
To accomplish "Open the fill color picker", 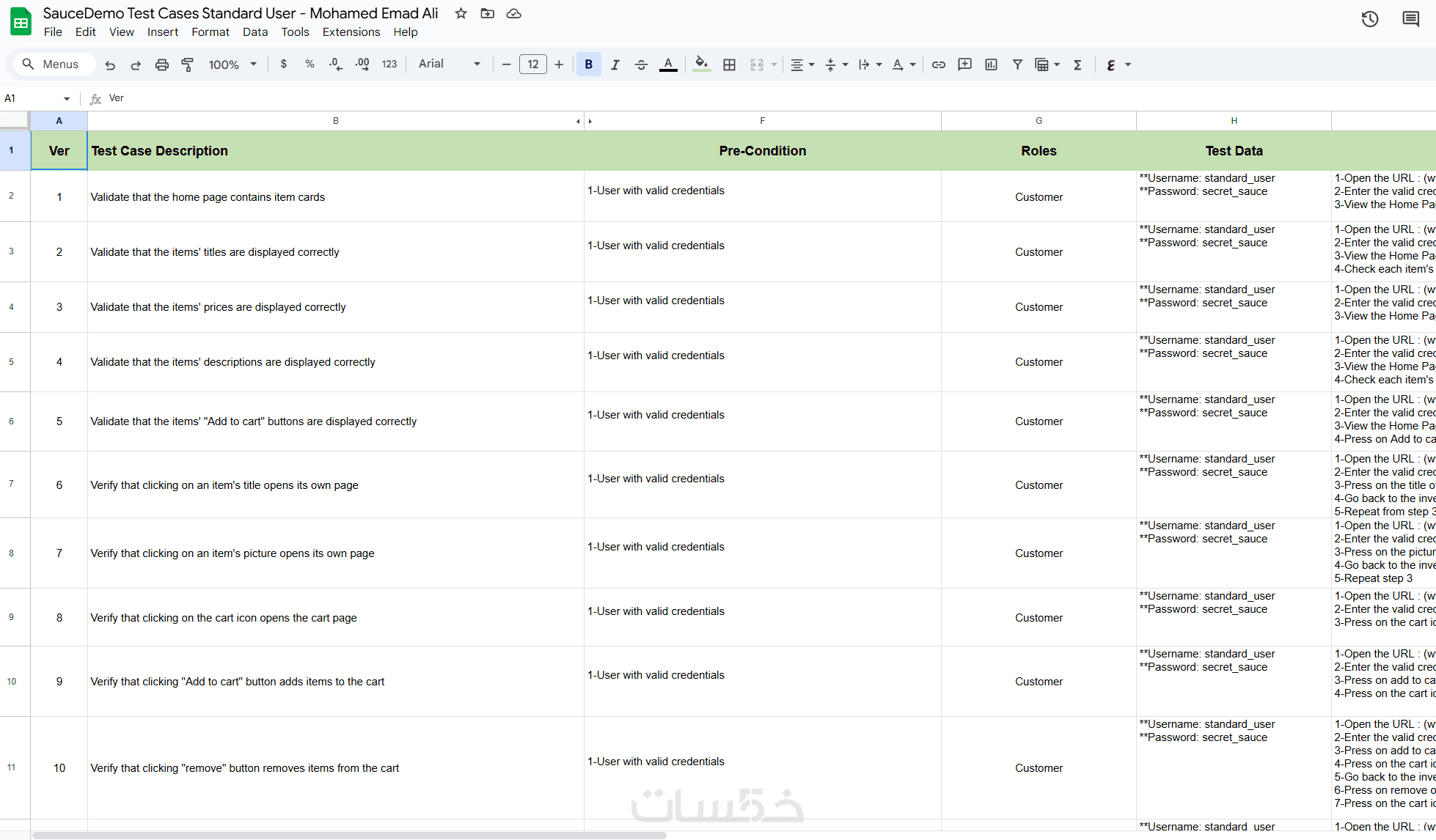I will (x=701, y=65).
